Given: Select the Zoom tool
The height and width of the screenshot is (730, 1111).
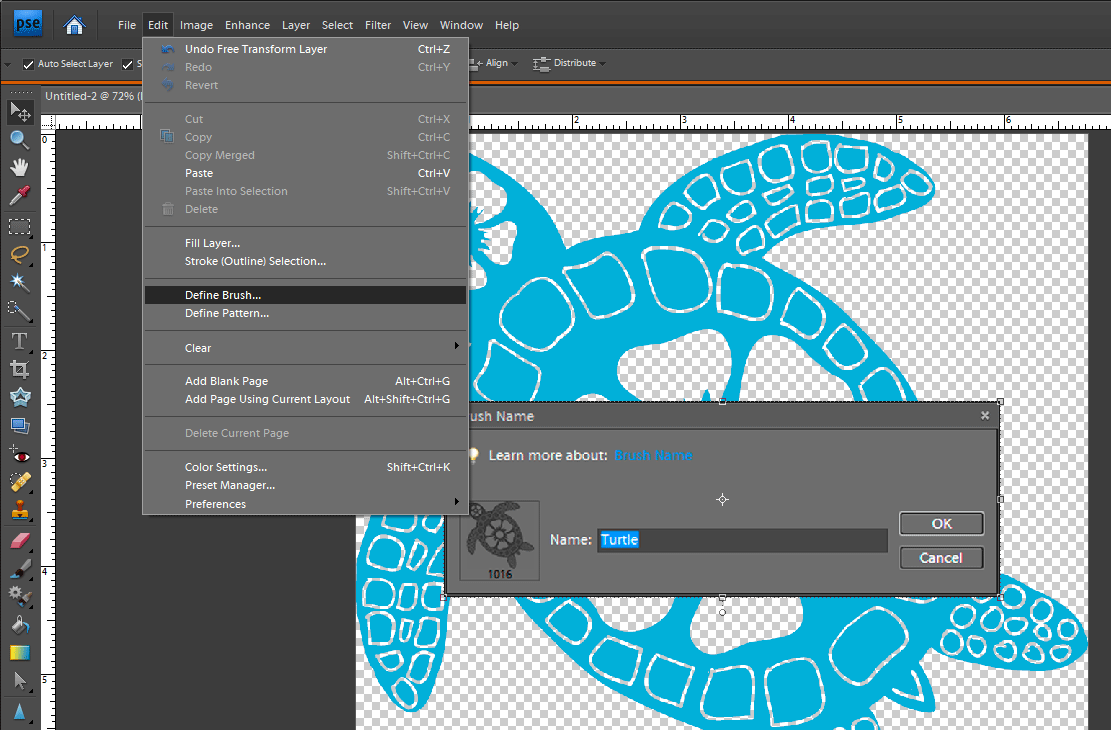Looking at the screenshot, I should [19, 139].
